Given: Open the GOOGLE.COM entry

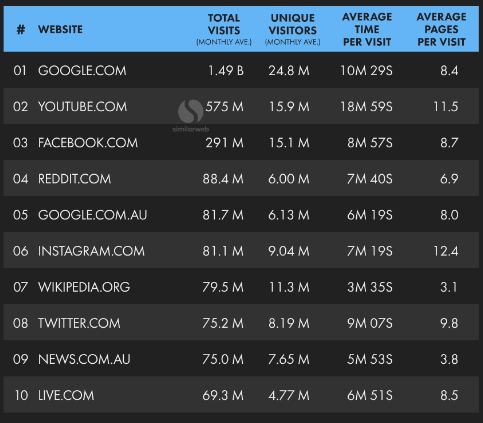Looking at the screenshot, I should (82, 71).
